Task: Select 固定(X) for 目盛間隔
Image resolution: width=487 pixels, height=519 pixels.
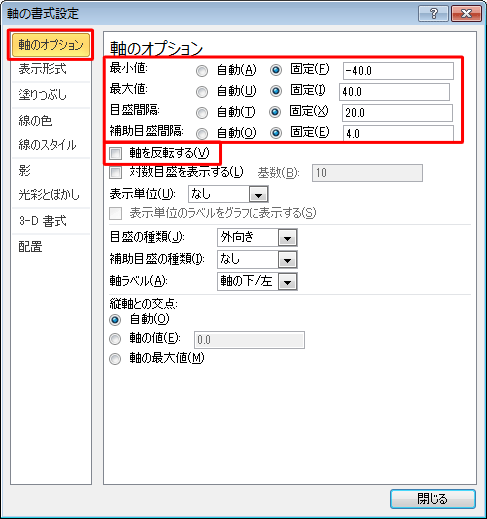Action: [275, 112]
